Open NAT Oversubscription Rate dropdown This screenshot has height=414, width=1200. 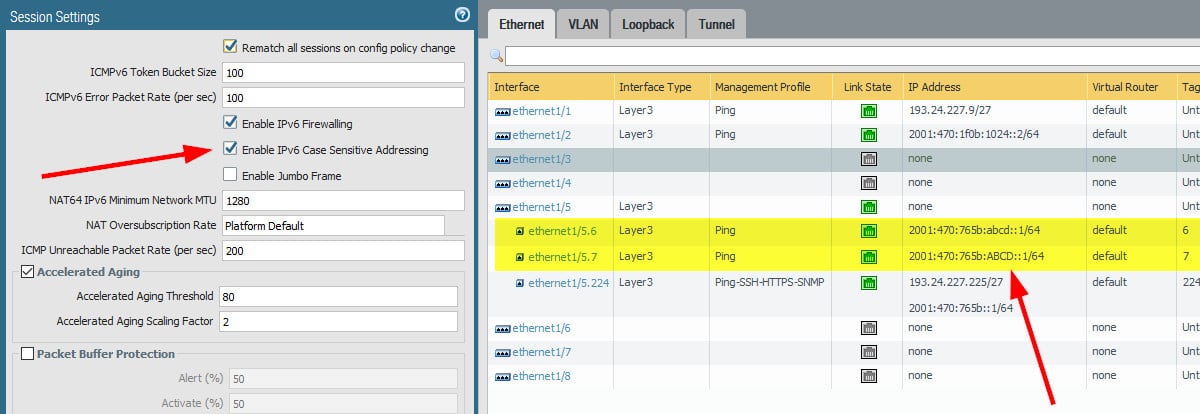click(333, 225)
